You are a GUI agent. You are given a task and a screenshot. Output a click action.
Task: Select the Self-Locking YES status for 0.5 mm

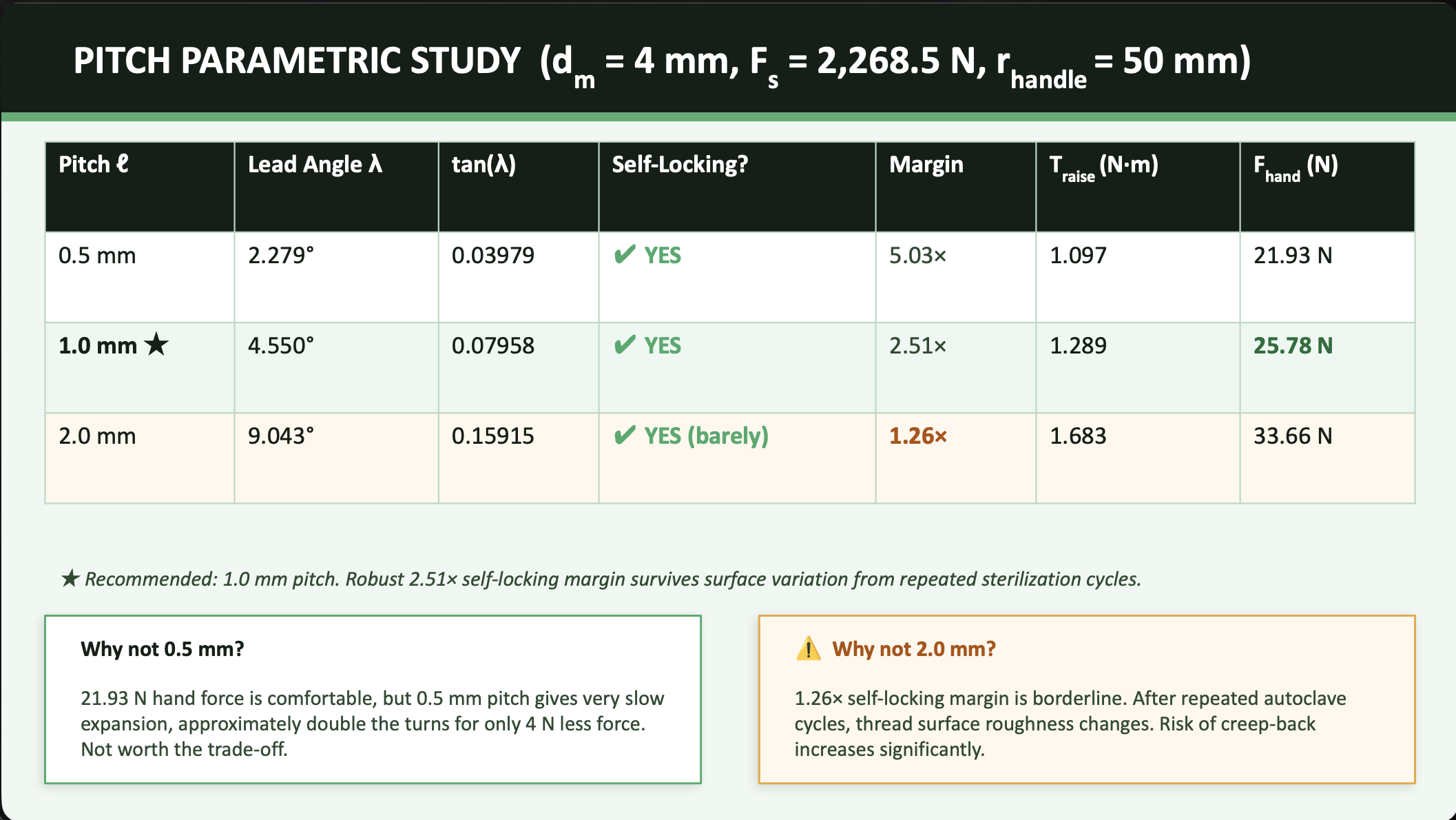661,255
